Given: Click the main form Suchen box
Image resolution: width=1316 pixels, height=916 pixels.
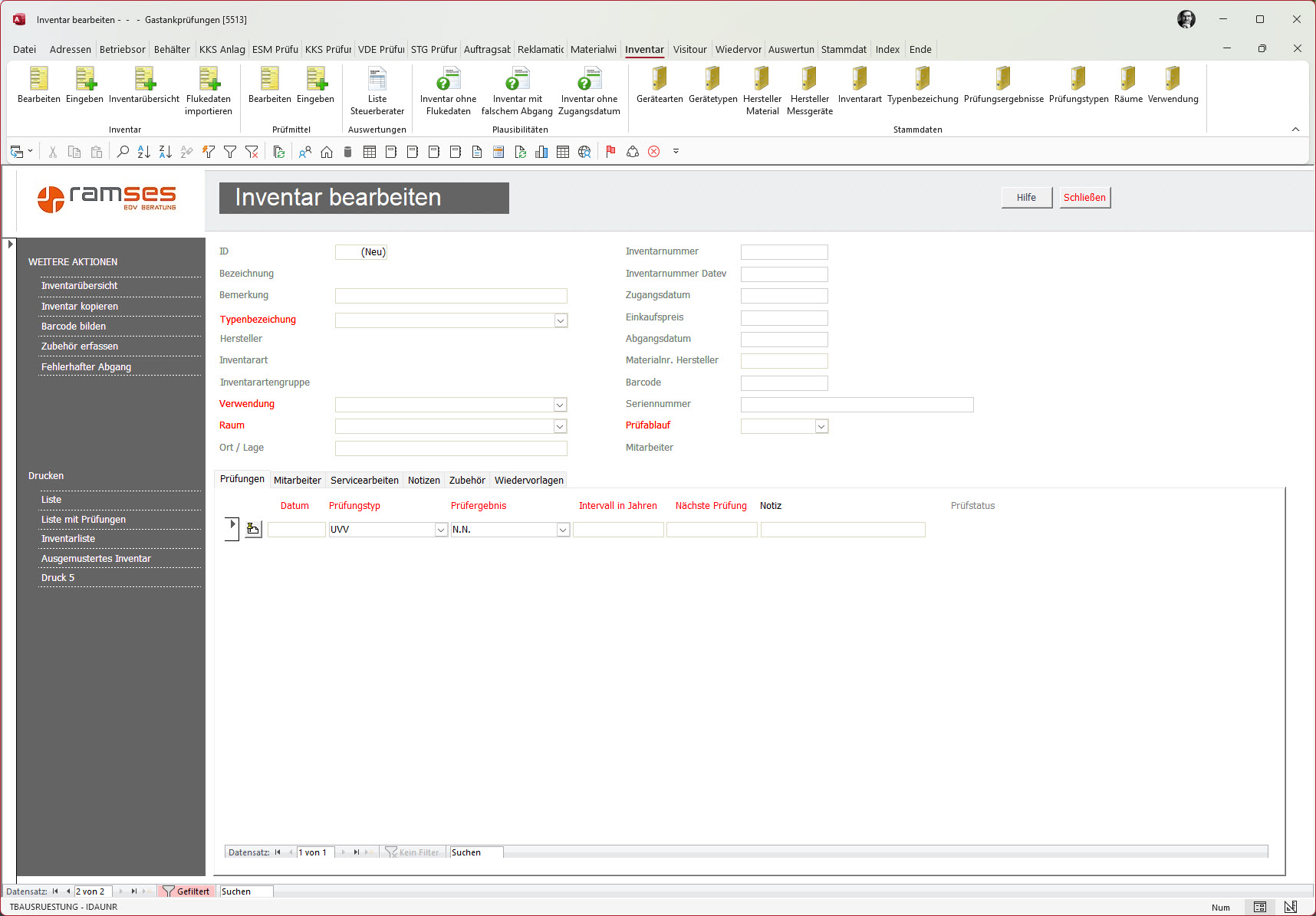Looking at the screenshot, I should tap(246, 891).
